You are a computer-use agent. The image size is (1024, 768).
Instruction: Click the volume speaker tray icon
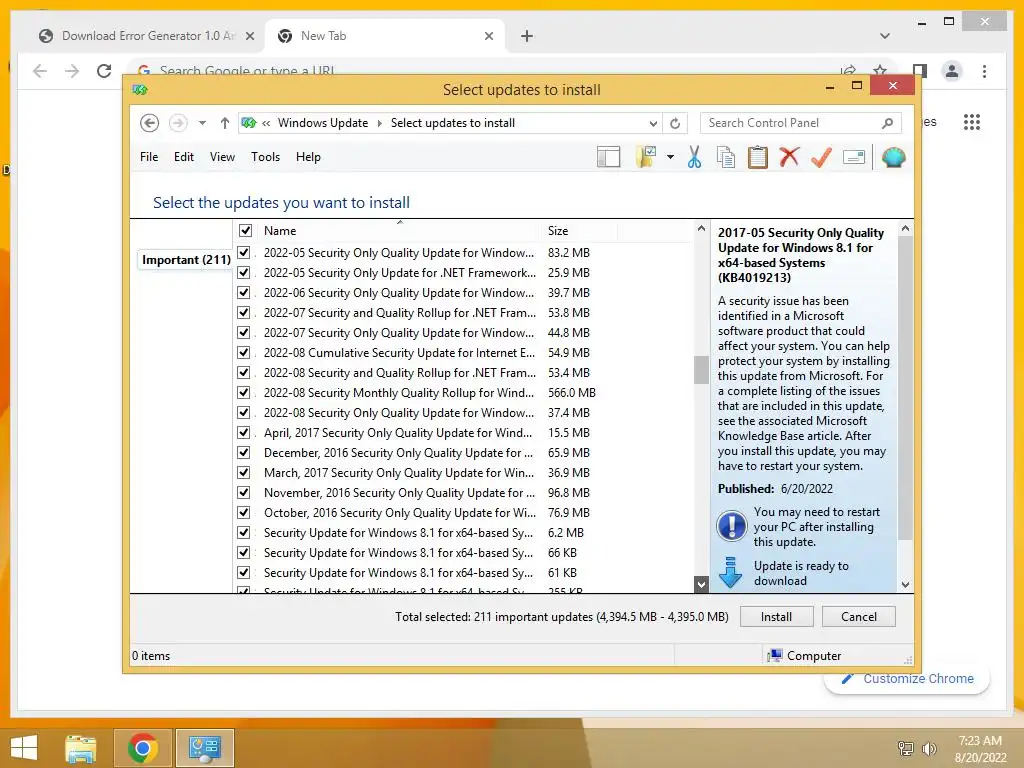(x=929, y=748)
